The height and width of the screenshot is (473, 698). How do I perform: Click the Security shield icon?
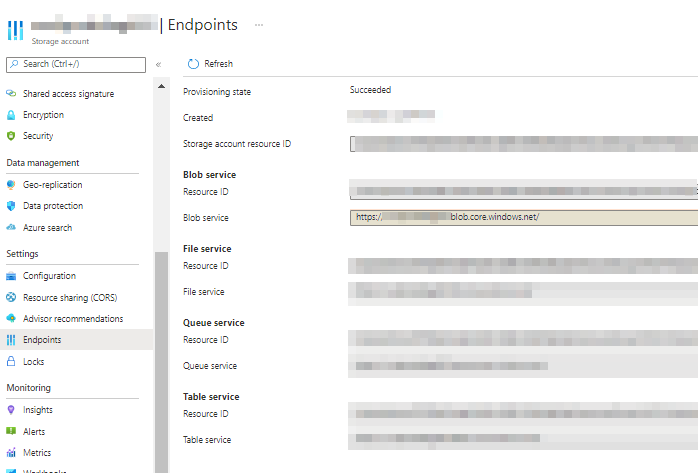[11, 136]
